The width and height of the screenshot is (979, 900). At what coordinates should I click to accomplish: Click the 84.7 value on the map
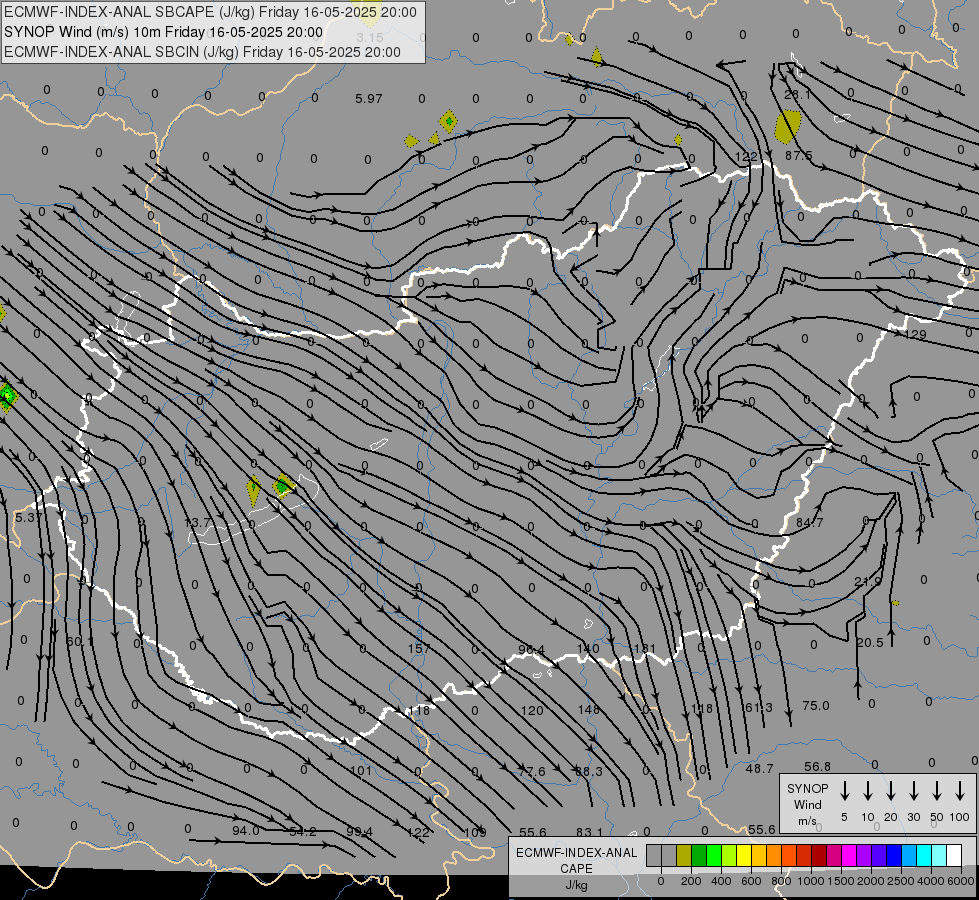click(x=809, y=522)
